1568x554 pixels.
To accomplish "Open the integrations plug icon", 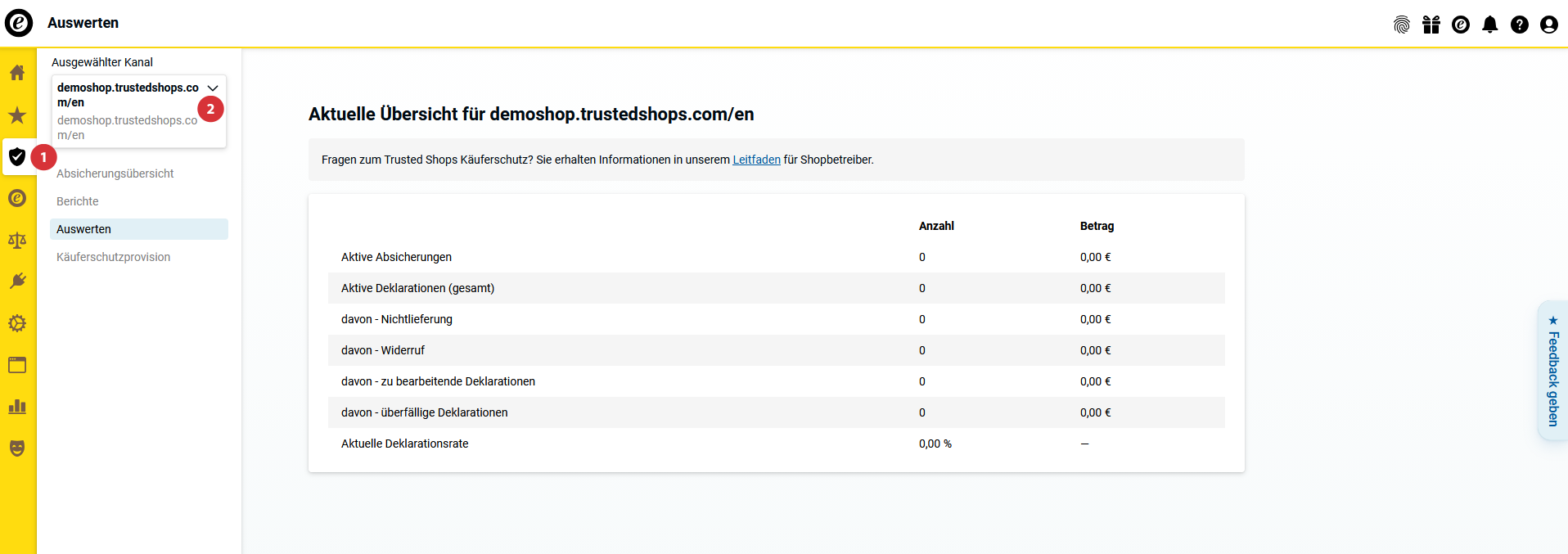I will (x=17, y=282).
